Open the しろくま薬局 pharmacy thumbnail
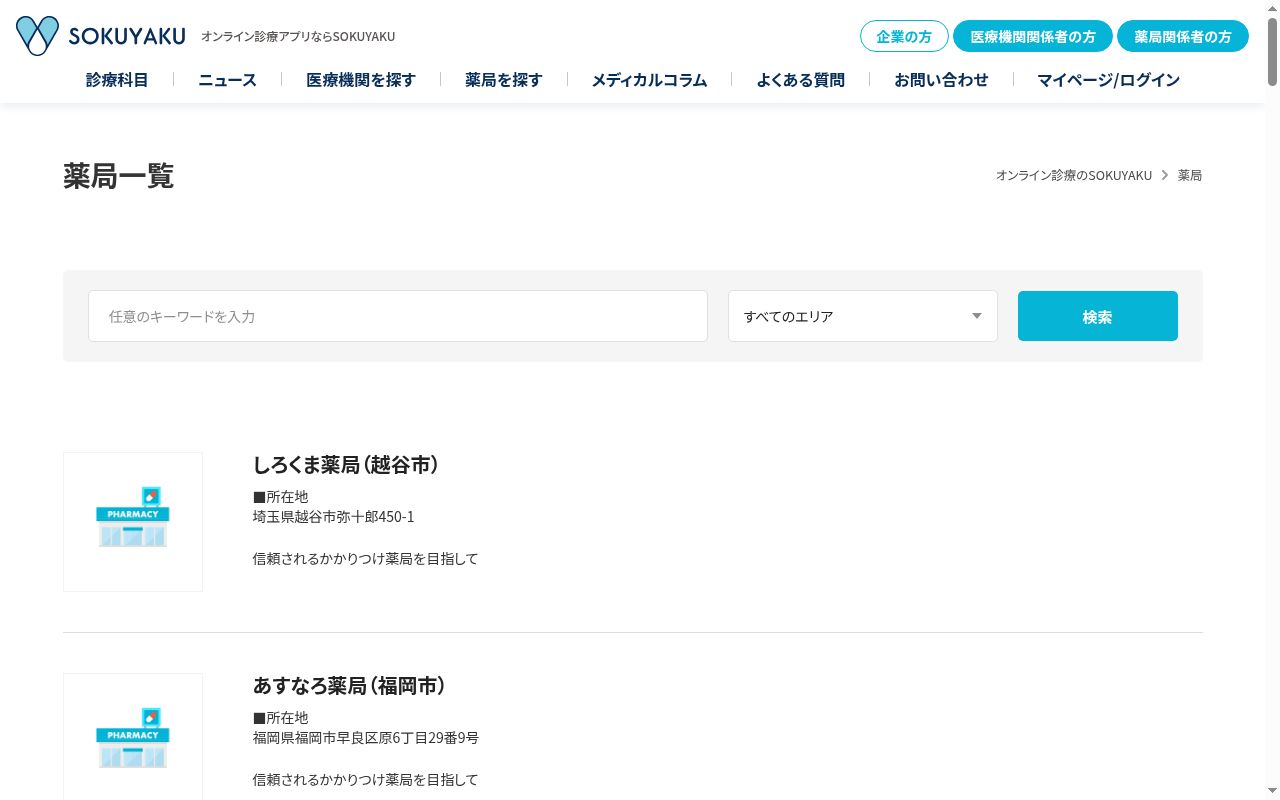Image resolution: width=1280 pixels, height=800 pixels. click(133, 522)
